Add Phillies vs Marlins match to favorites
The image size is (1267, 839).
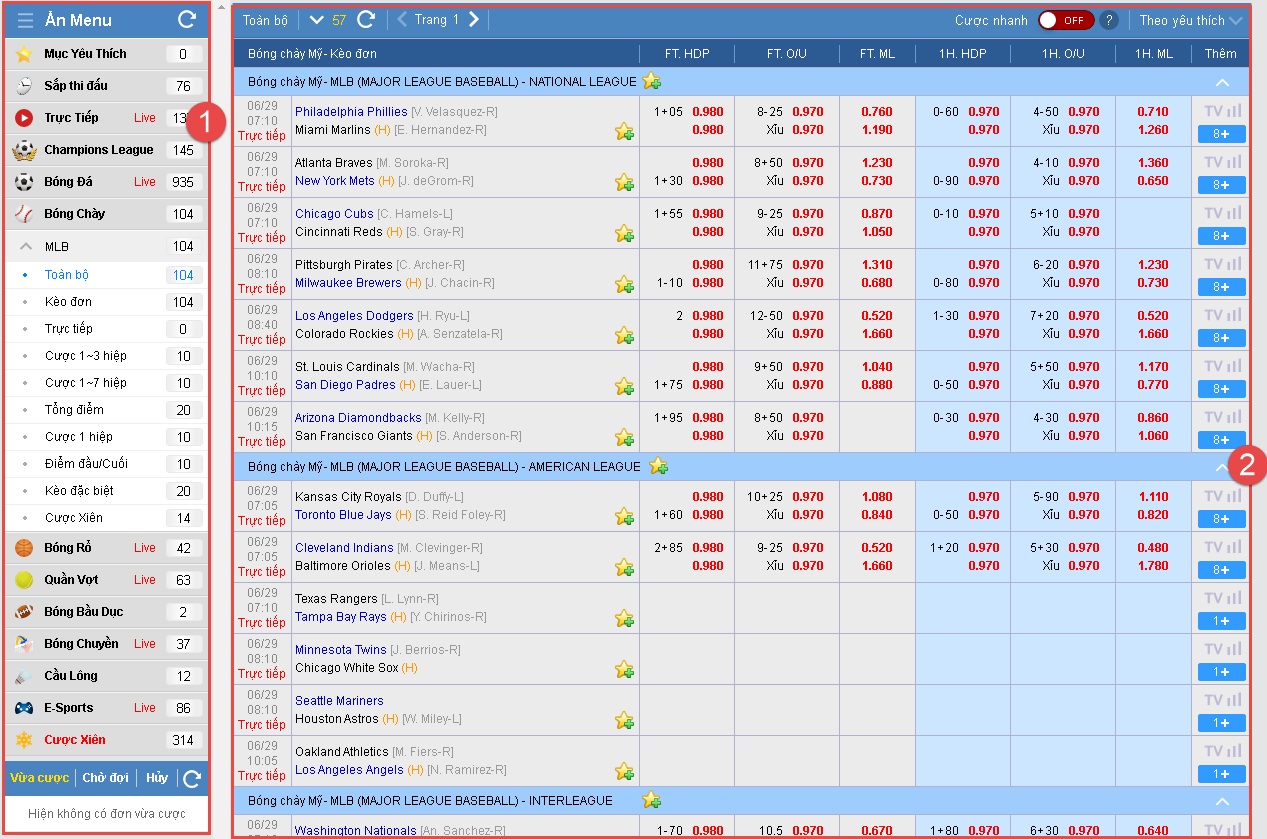[x=624, y=131]
